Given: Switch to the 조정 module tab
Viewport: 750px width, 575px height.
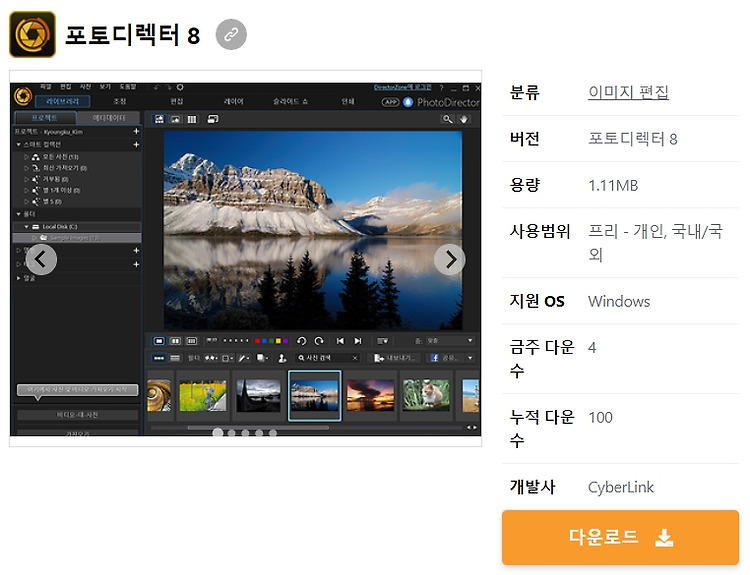Looking at the screenshot, I should pos(120,101).
